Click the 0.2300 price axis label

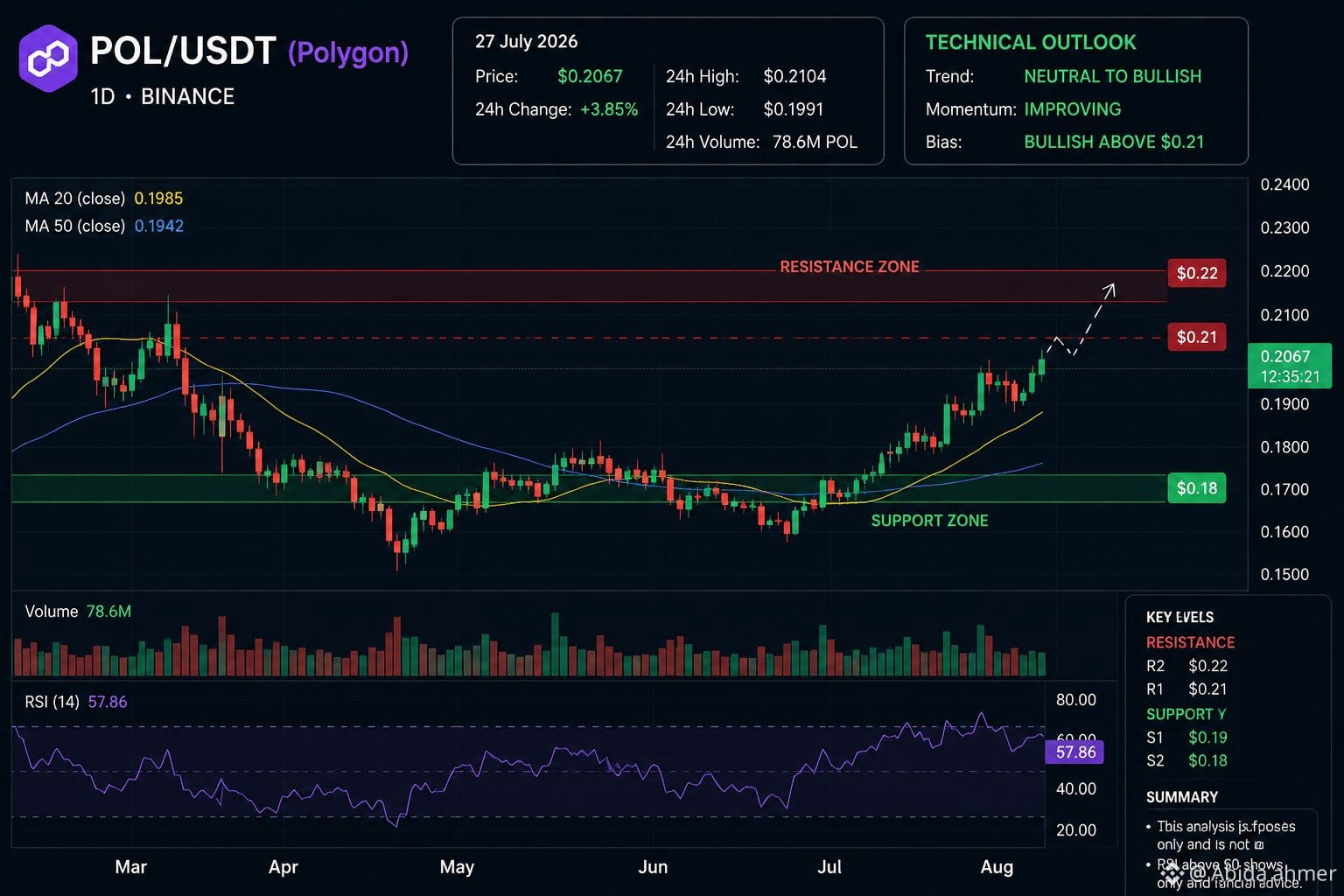(1284, 227)
